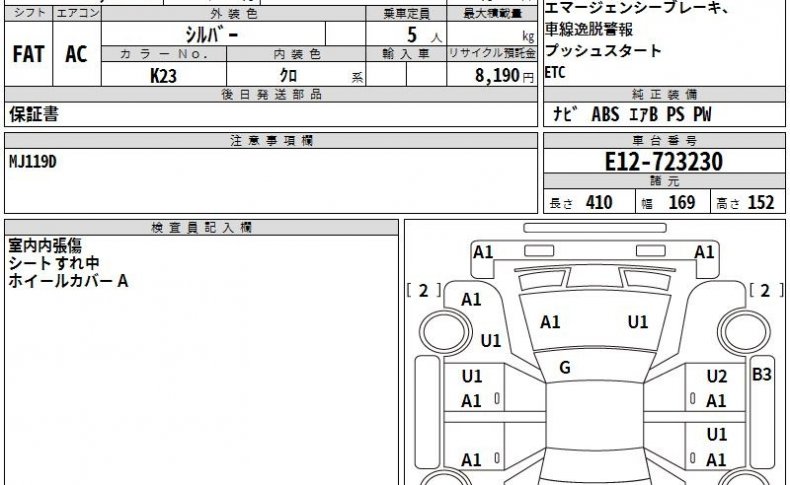Screen dimensions: 790x485
Task: Click the 輸入車 header
Action: 406,54
